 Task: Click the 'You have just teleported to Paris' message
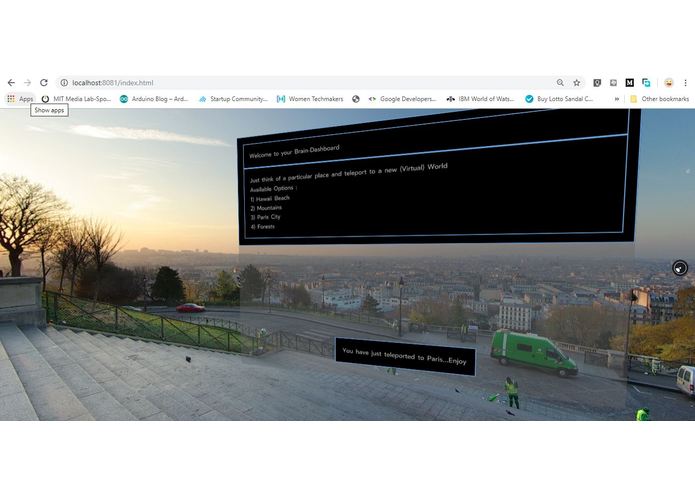coord(404,356)
